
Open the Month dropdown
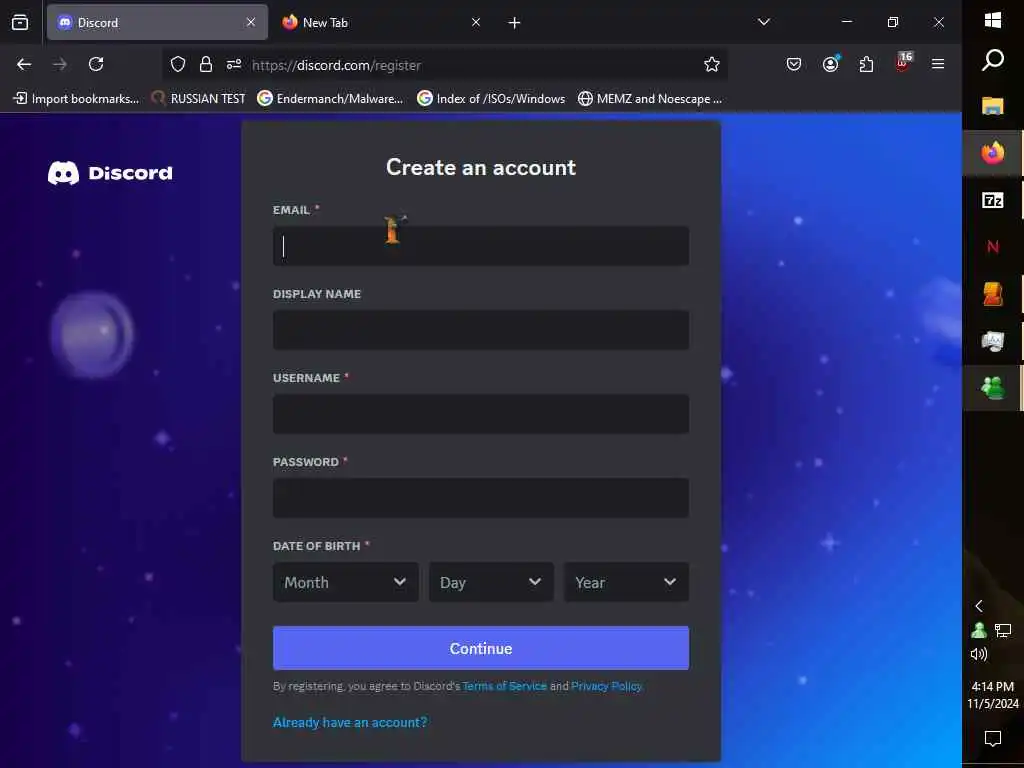[x=345, y=582]
